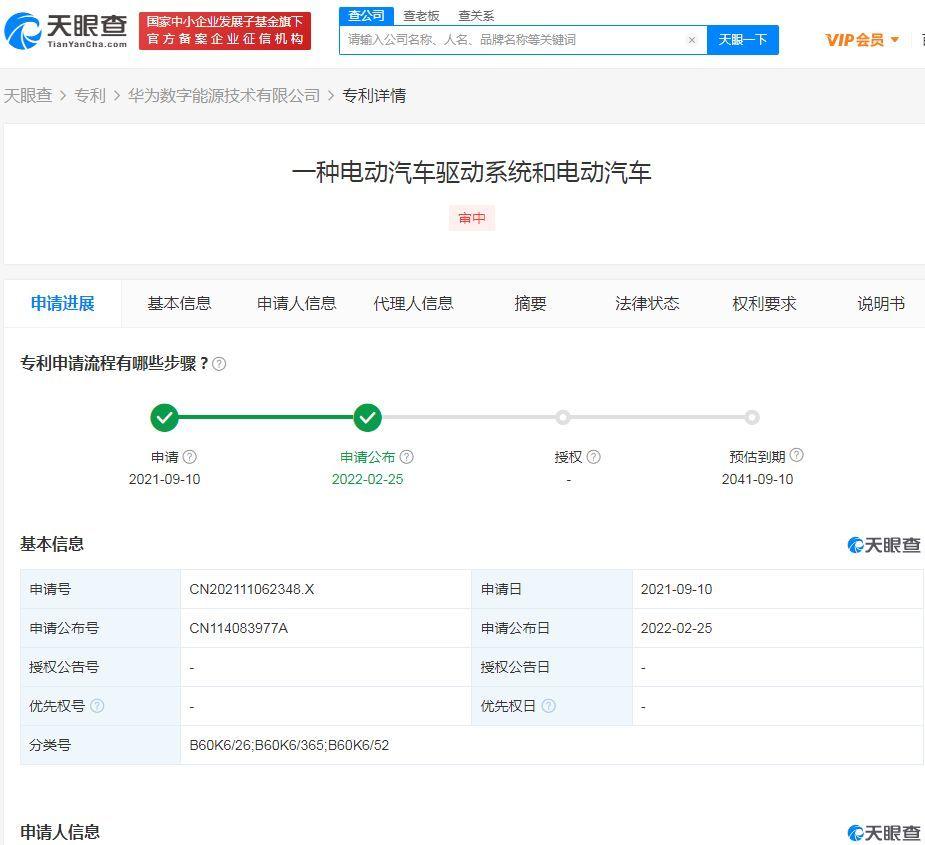Click help icon beside 优先权号
The image size is (925, 845).
pyautogui.click(x=97, y=706)
